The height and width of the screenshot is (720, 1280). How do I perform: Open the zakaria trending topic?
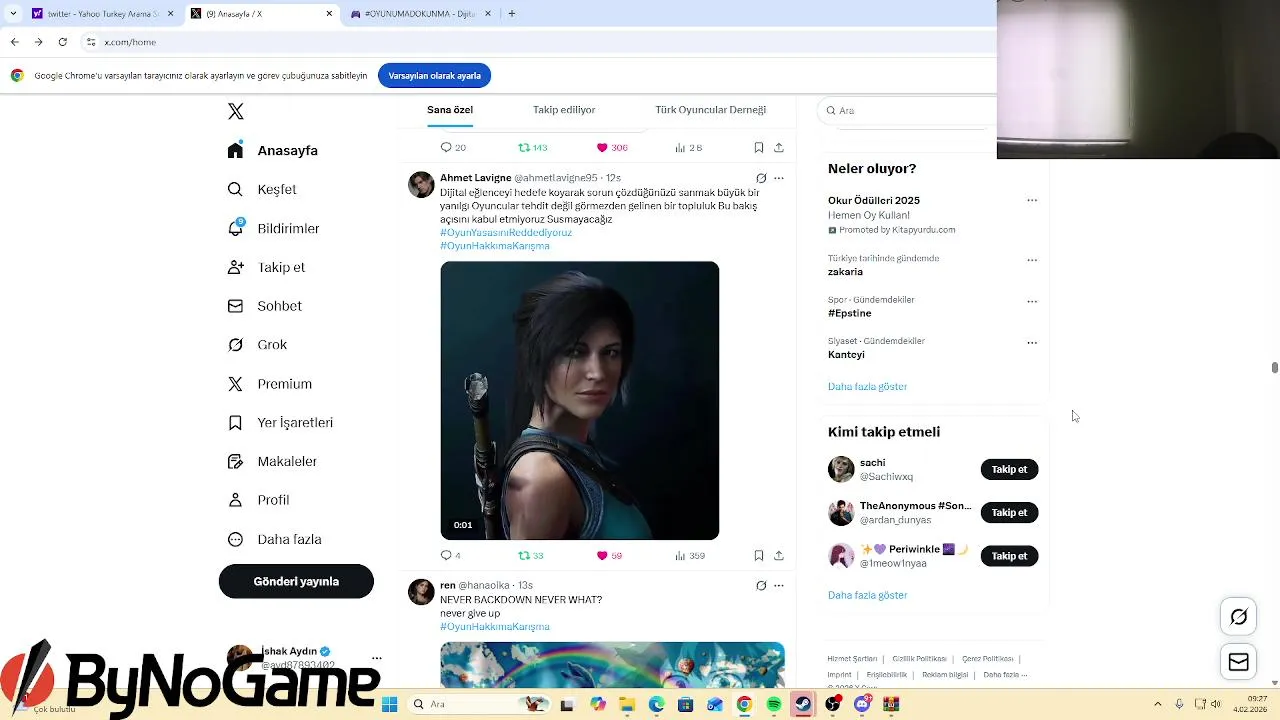(845, 272)
